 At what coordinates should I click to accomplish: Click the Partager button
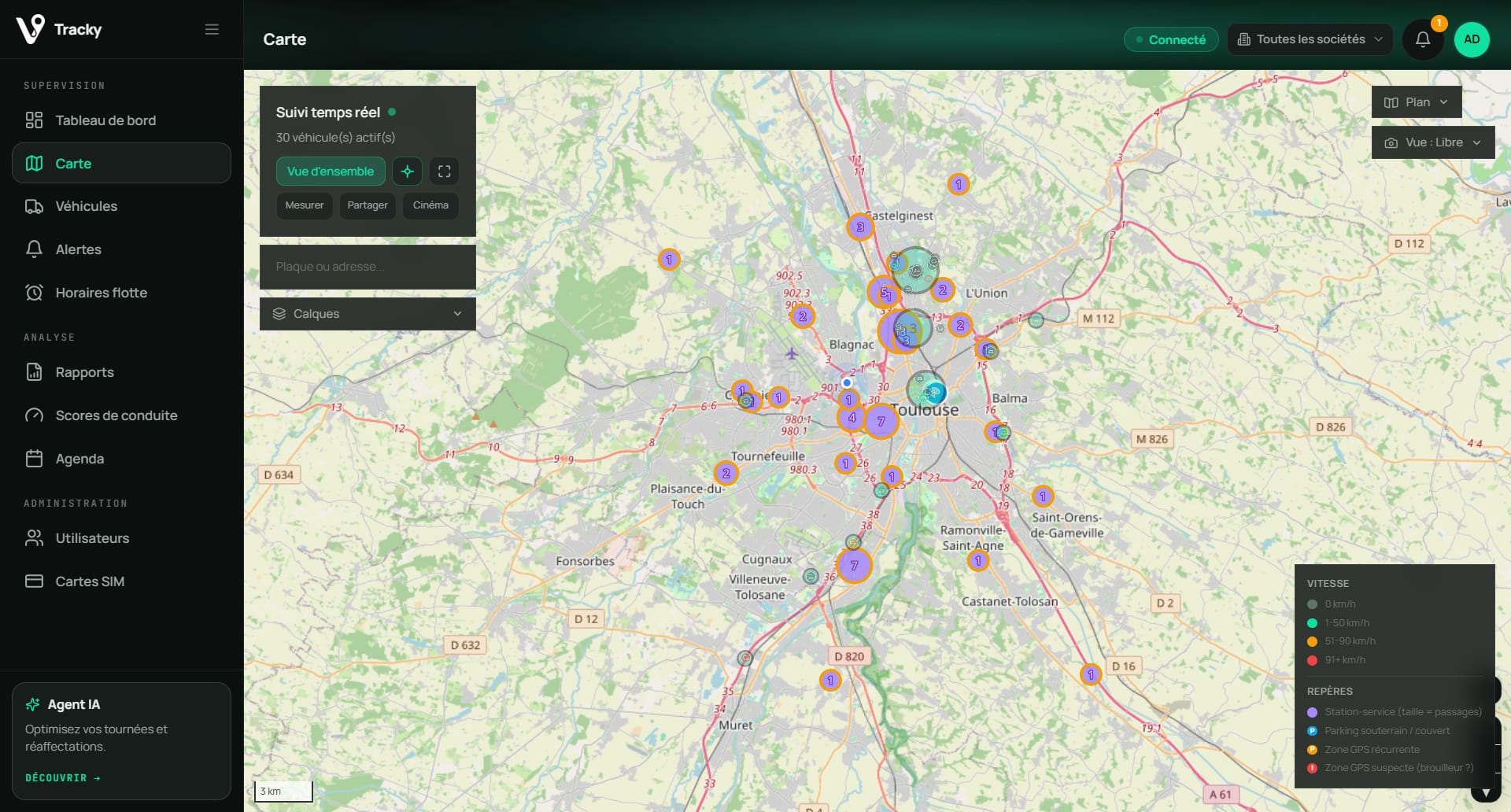click(368, 205)
